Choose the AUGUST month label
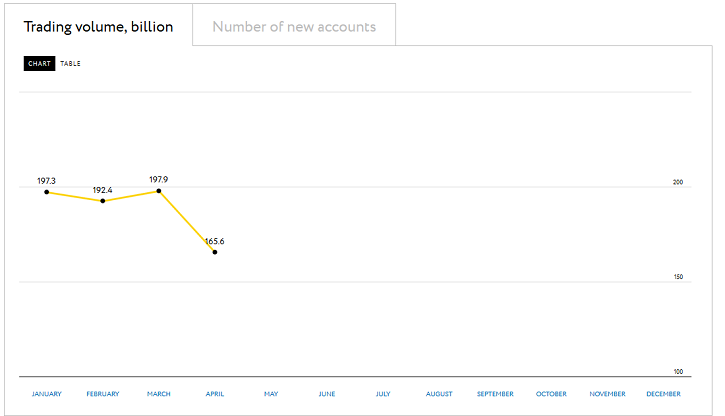This screenshot has height=416, width=725. 439,394
